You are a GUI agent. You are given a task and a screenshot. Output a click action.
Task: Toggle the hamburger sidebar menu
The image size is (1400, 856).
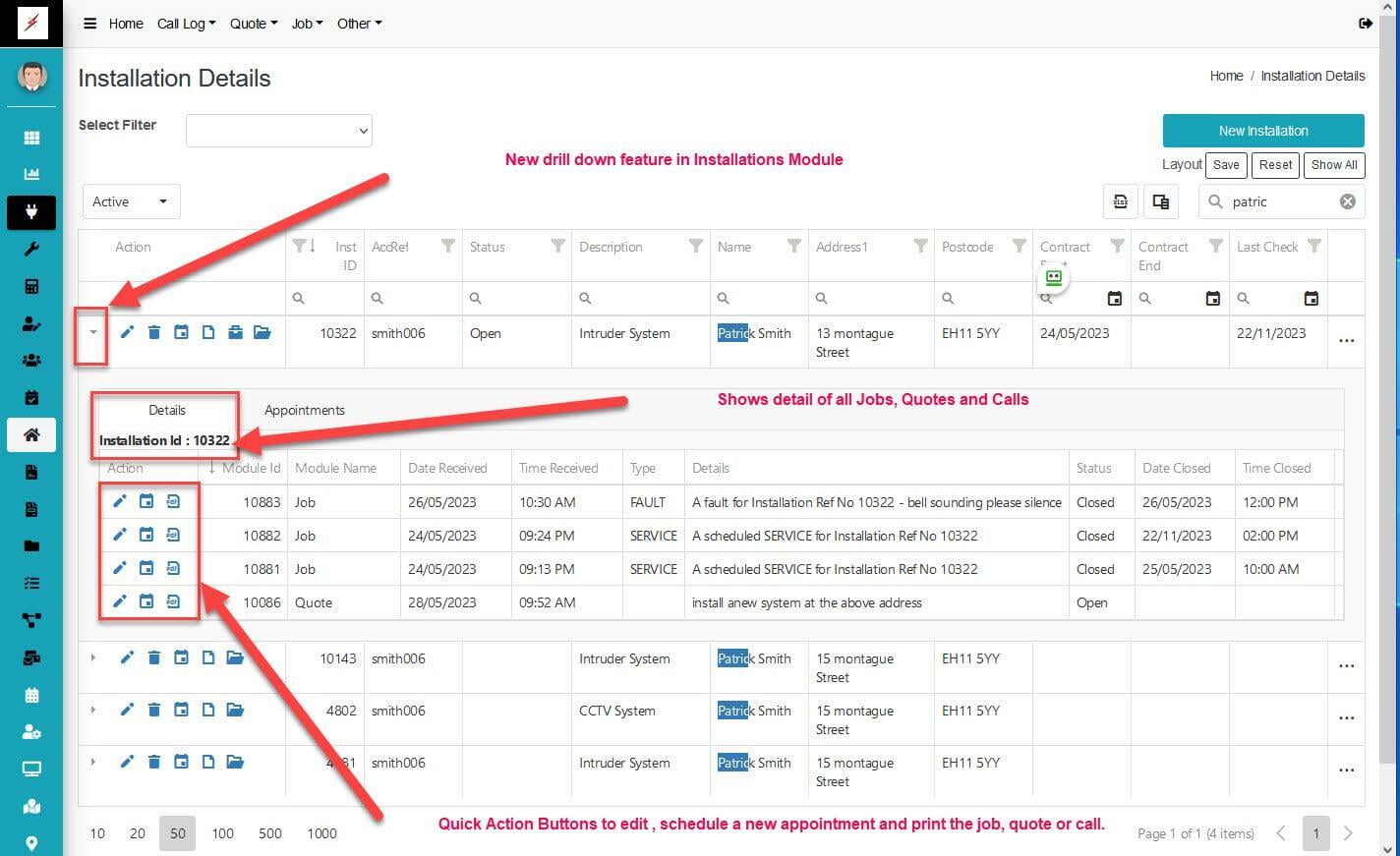(89, 24)
